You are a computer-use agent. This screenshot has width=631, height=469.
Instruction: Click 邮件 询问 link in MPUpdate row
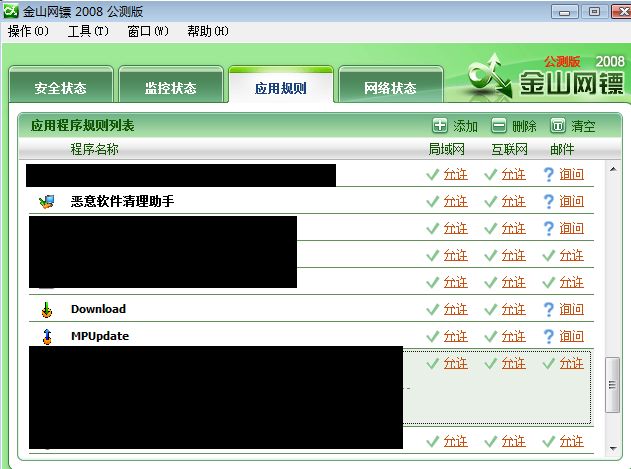point(571,336)
